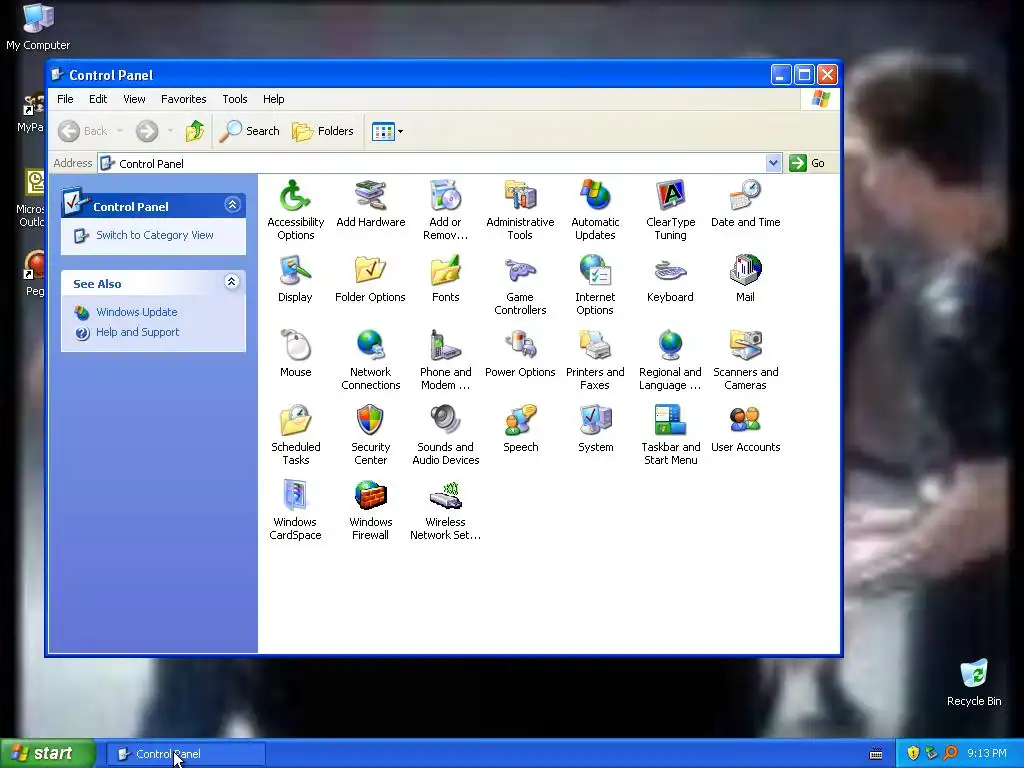This screenshot has height=768, width=1024.
Task: Toggle the Folders pane button
Action: [323, 131]
